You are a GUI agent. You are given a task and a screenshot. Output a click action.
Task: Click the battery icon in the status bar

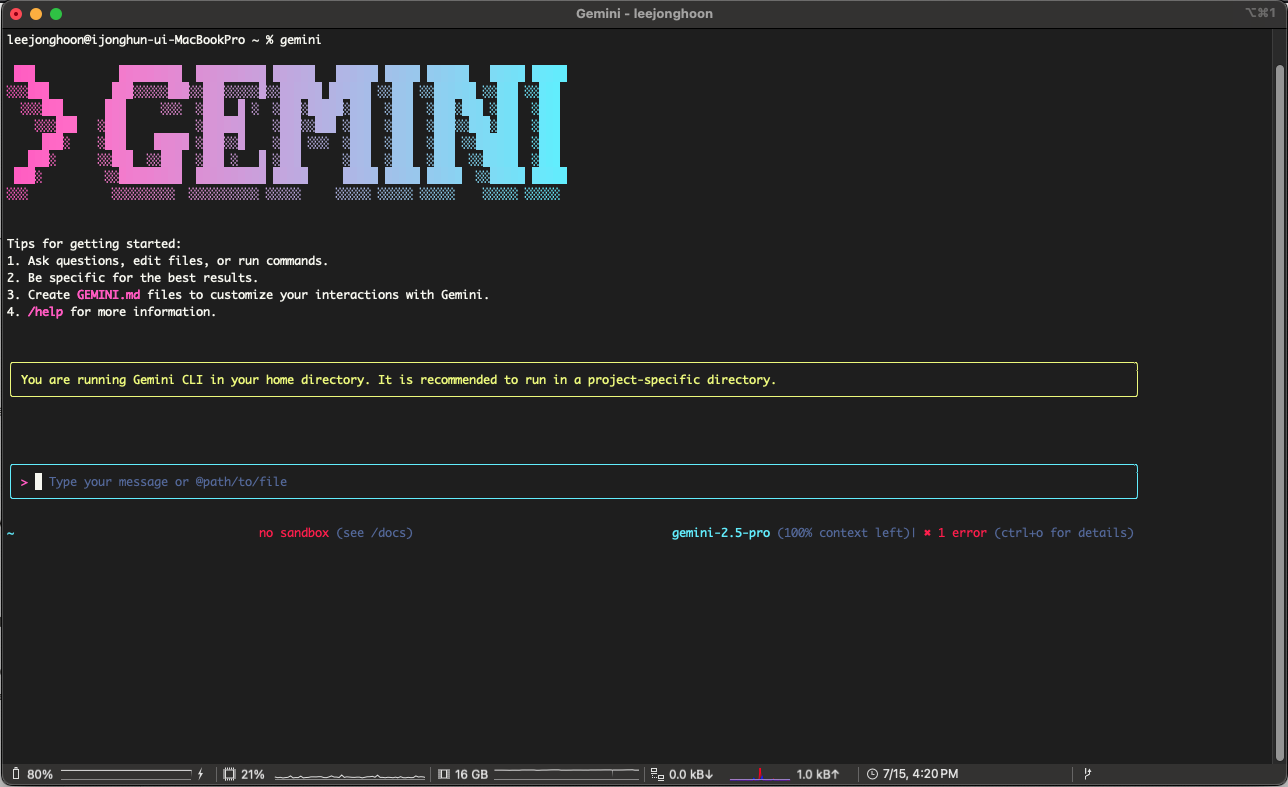pyautogui.click(x=16, y=774)
